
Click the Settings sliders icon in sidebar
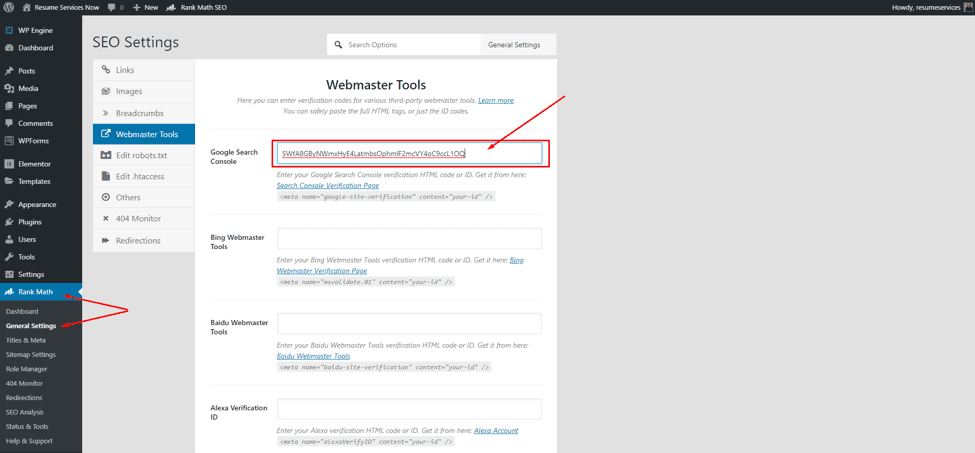(9, 274)
